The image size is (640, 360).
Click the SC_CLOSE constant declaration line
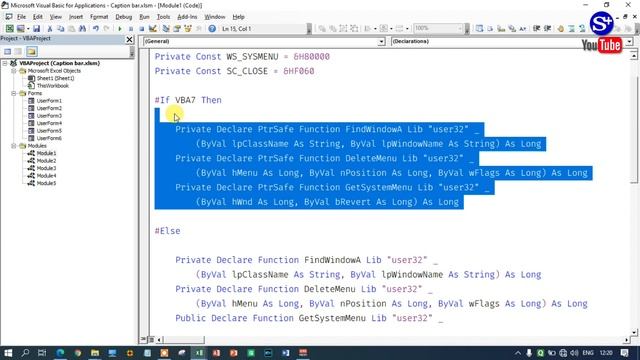[234, 71]
